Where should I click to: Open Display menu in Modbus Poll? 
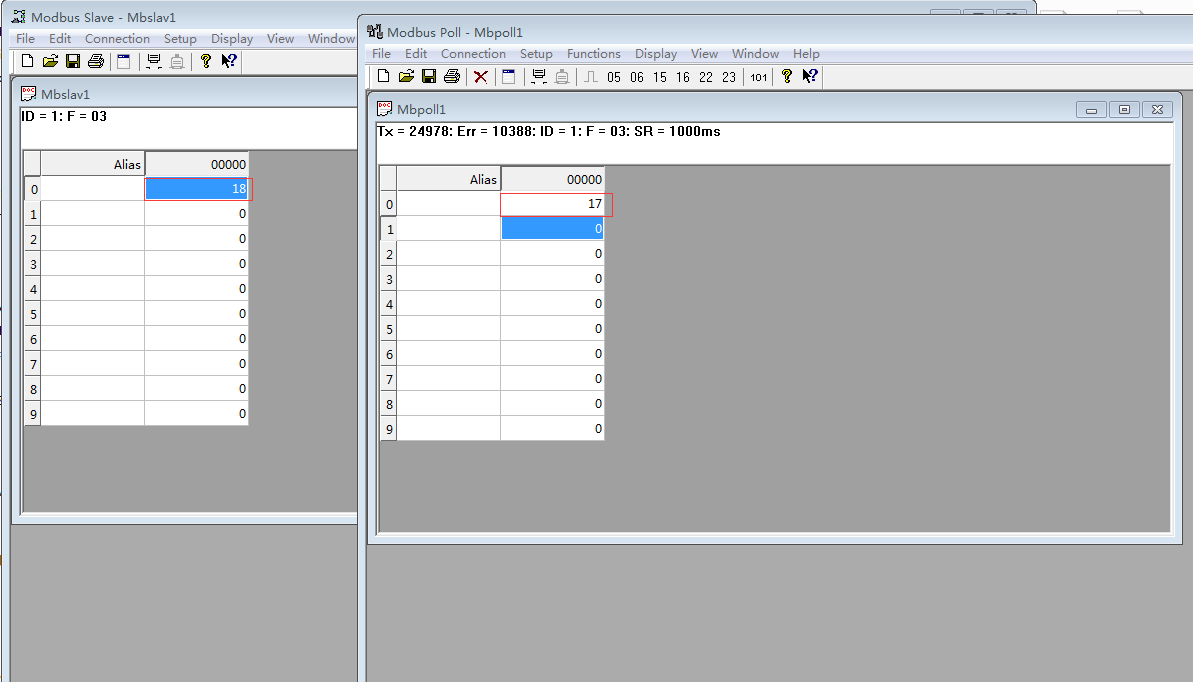(656, 53)
